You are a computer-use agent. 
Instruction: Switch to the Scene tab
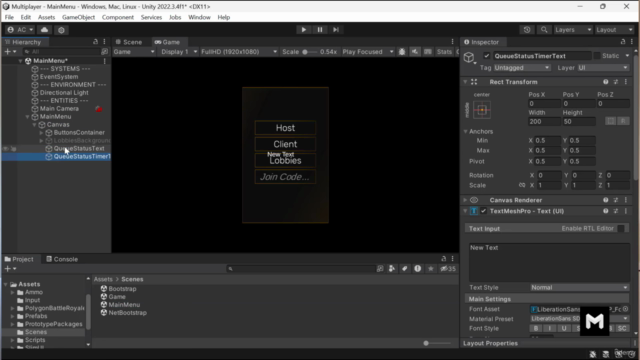pos(129,42)
